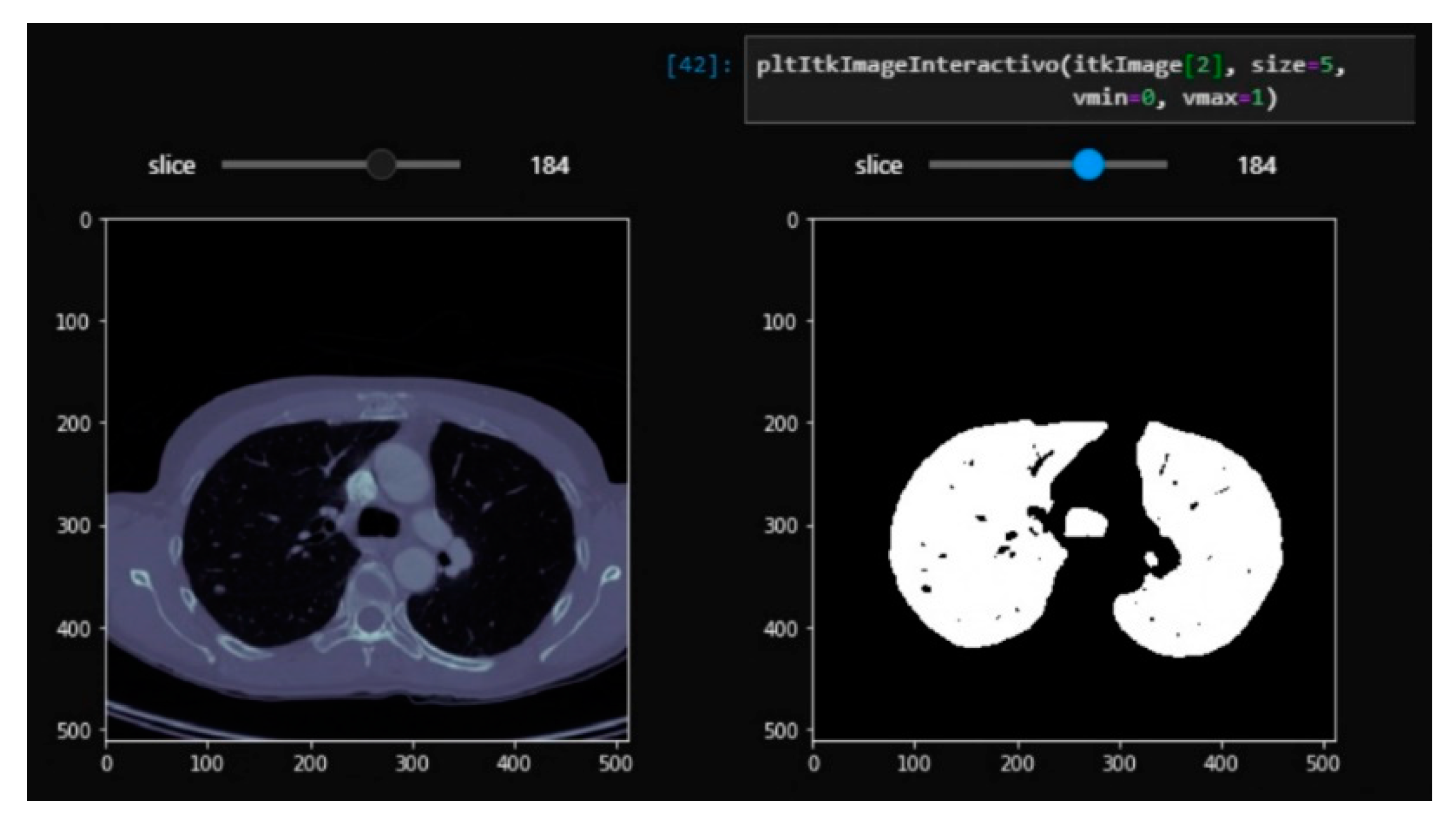Click right slider track after the blue handle
The height and width of the screenshot is (824, 1456).
(1137, 165)
